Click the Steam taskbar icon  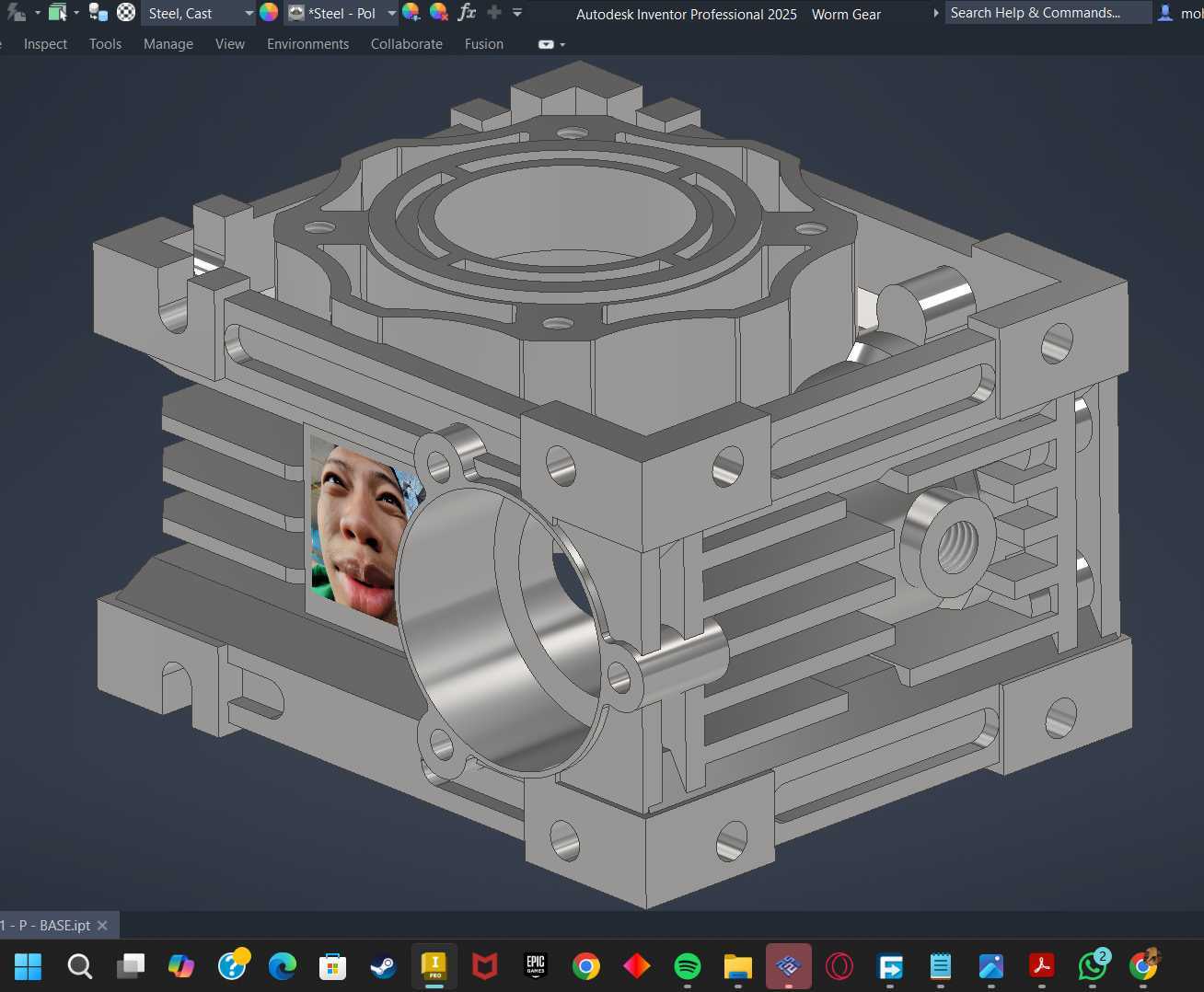[x=383, y=966]
